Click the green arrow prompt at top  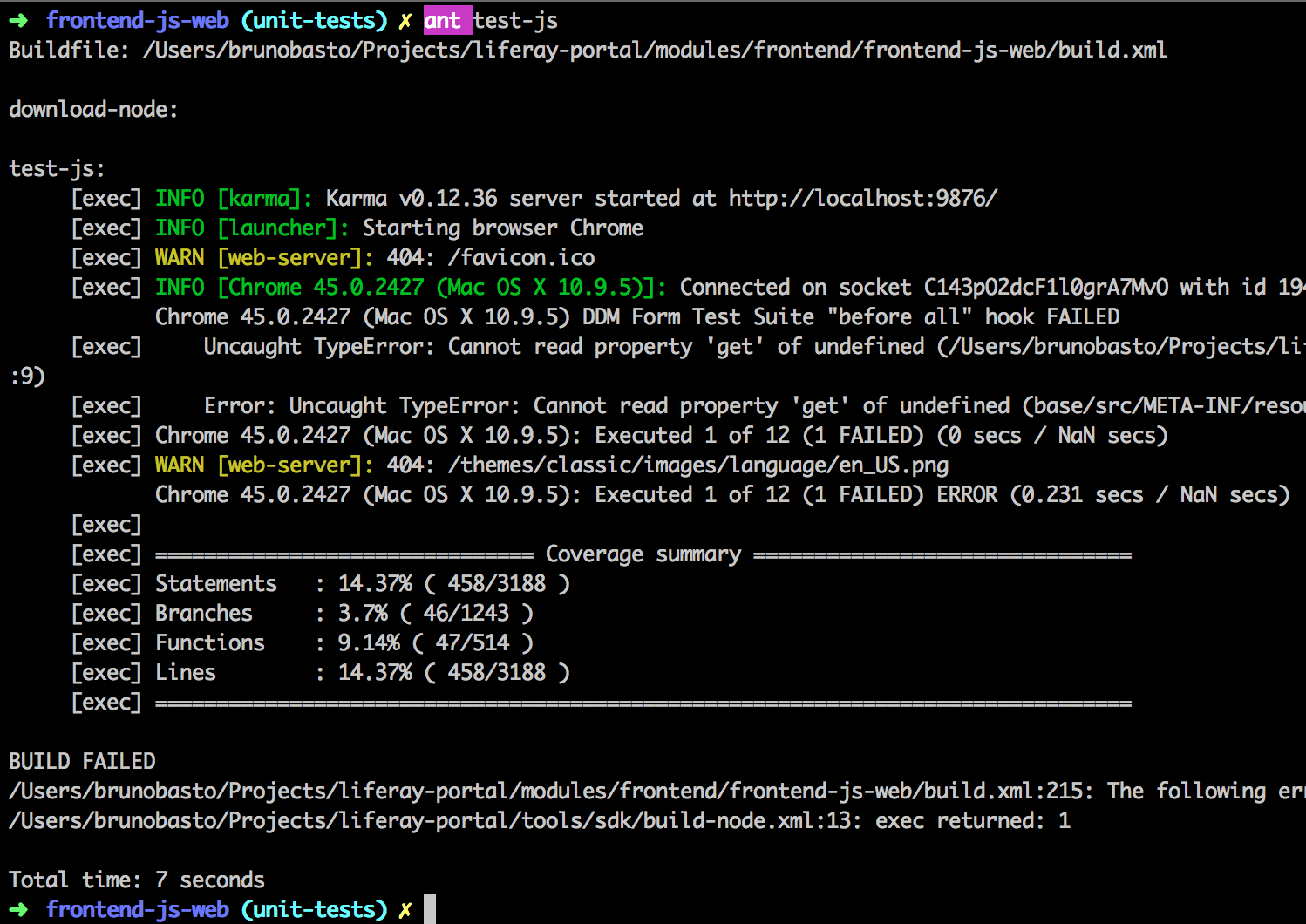click(x=18, y=21)
